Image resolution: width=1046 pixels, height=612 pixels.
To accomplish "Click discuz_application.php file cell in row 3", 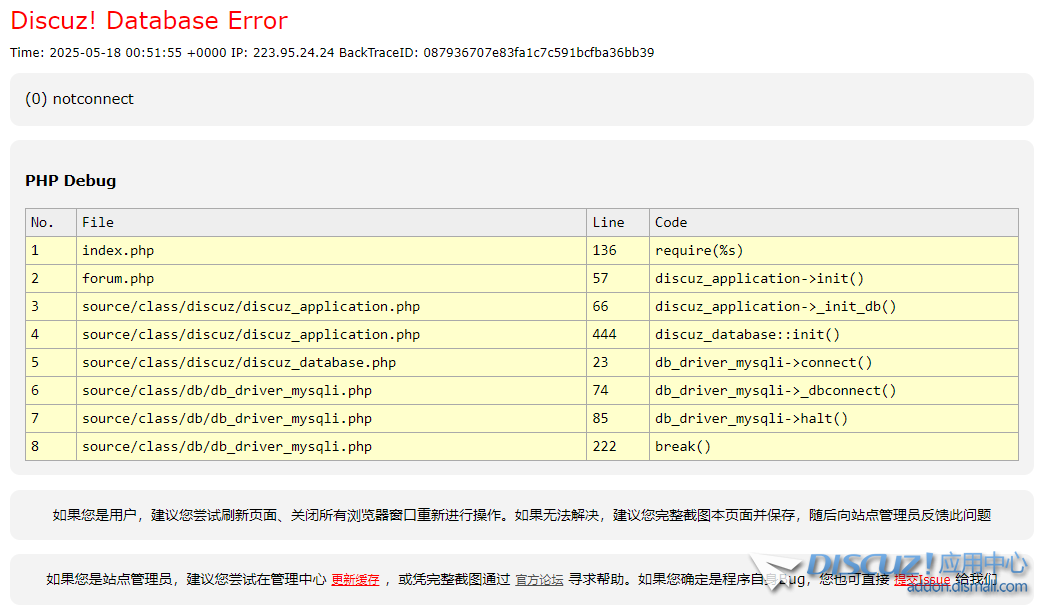I will tap(331, 306).
